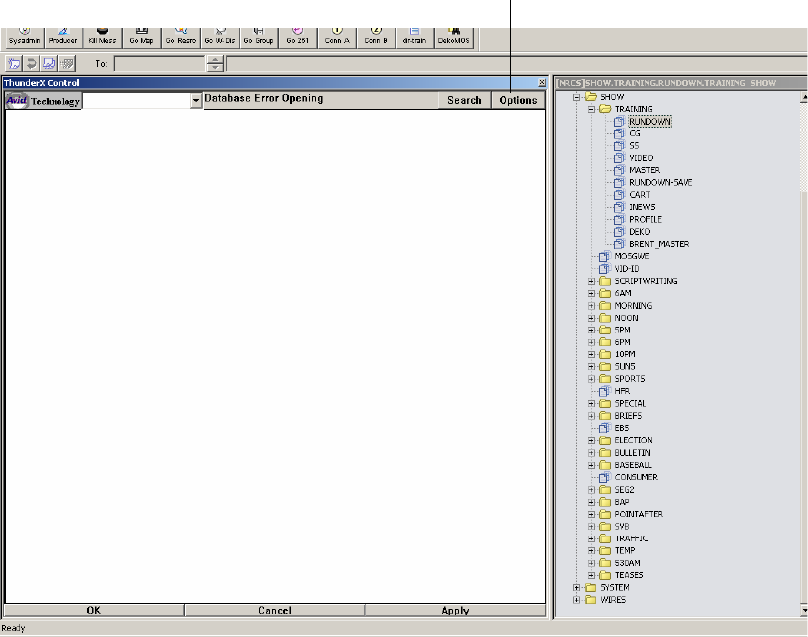Click the Go 251 toolbar button
The width and height of the screenshot is (808, 637).
(298, 38)
